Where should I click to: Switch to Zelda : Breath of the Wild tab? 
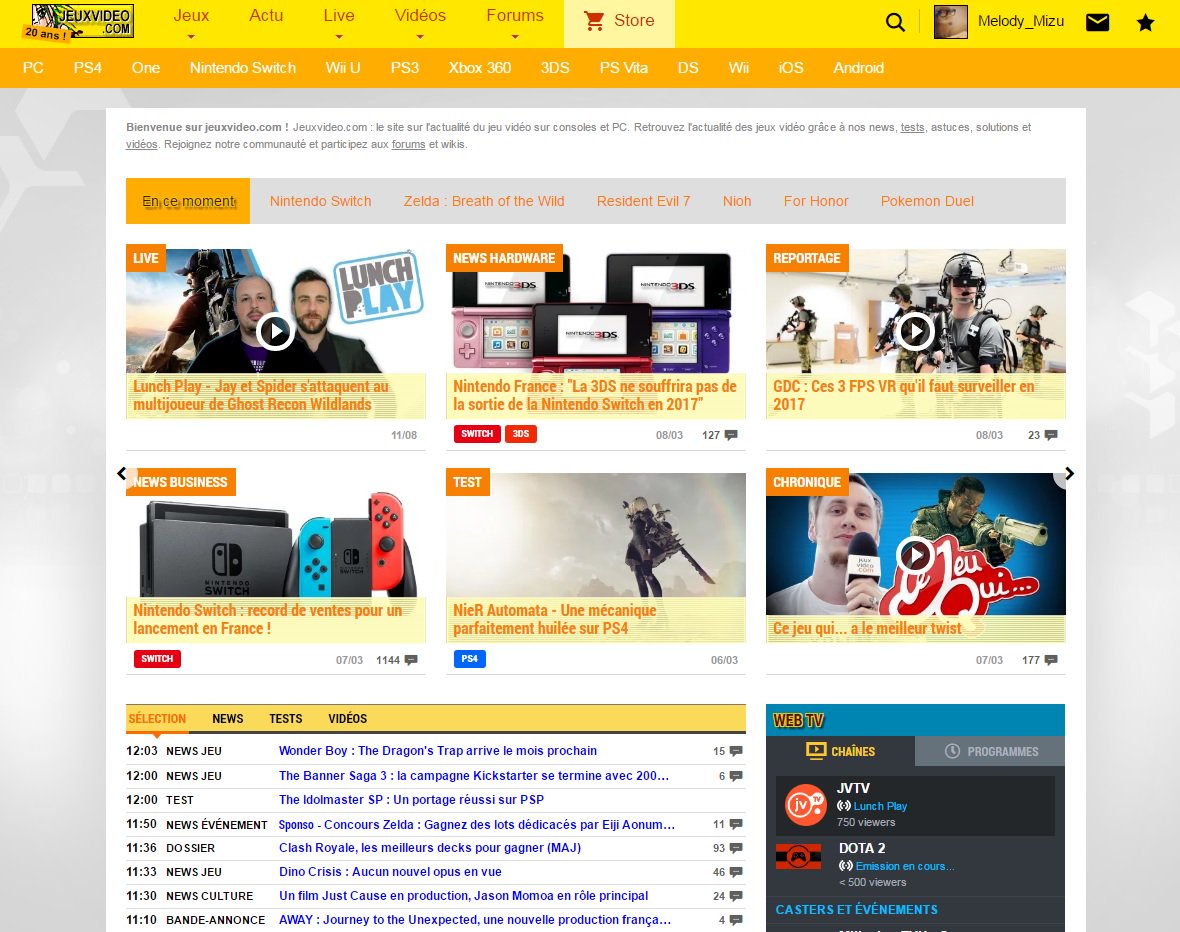[484, 201]
